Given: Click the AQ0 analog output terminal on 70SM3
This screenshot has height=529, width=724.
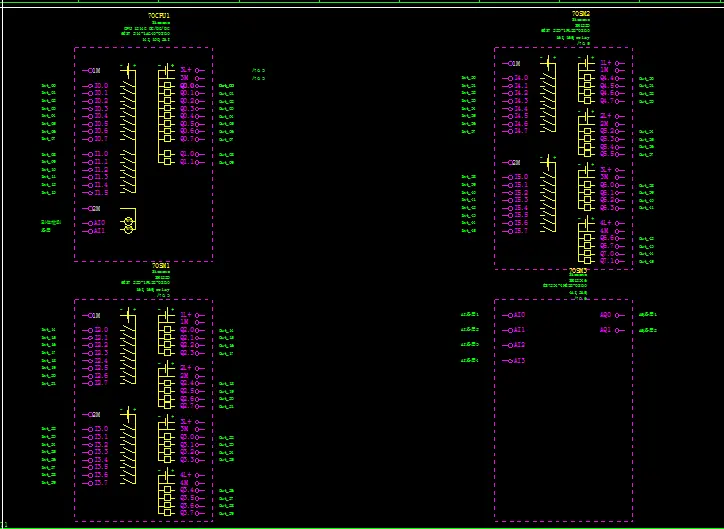Looking at the screenshot, I should click(606, 315).
